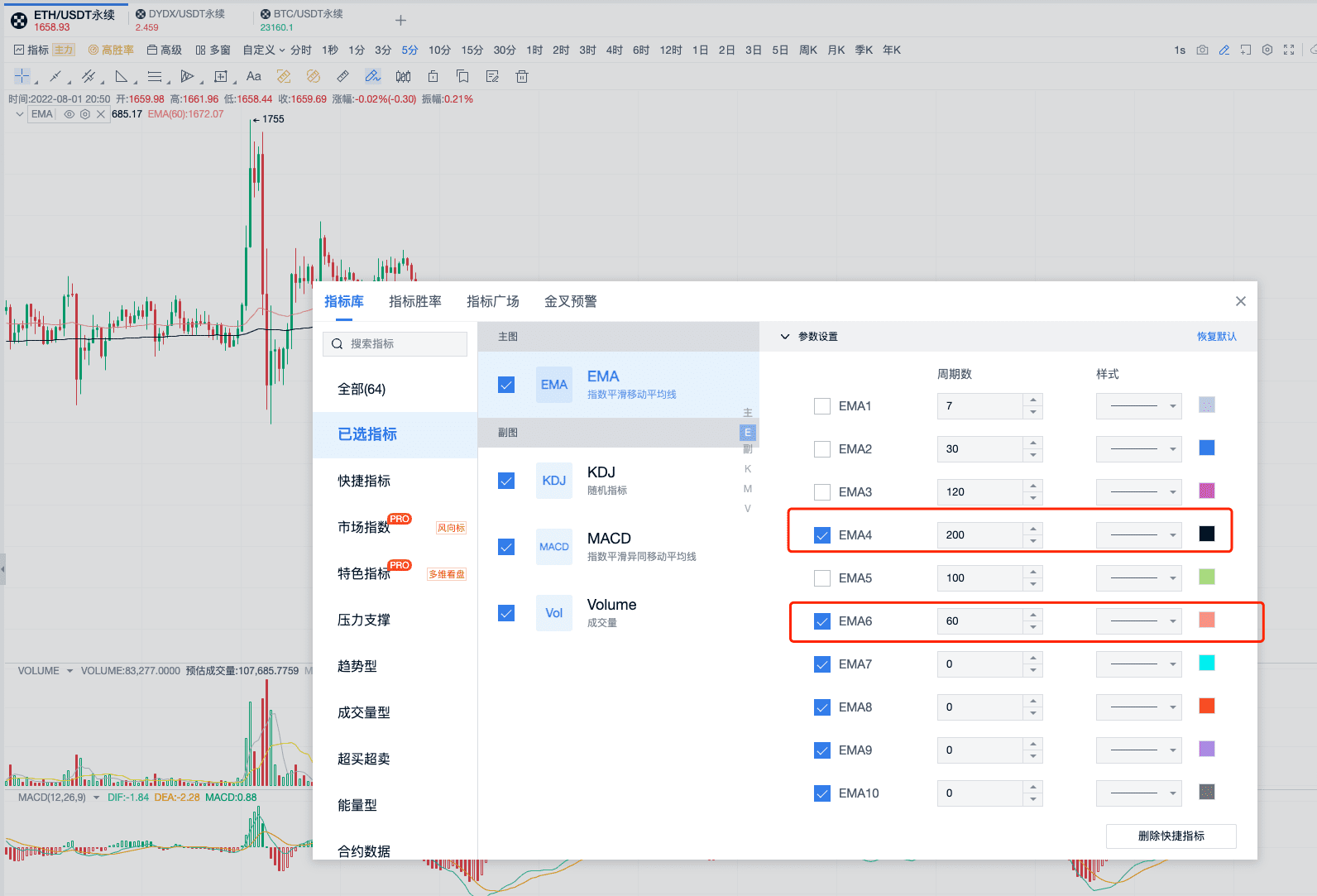Uncheck the MACD indicator checkbox

coord(506,547)
